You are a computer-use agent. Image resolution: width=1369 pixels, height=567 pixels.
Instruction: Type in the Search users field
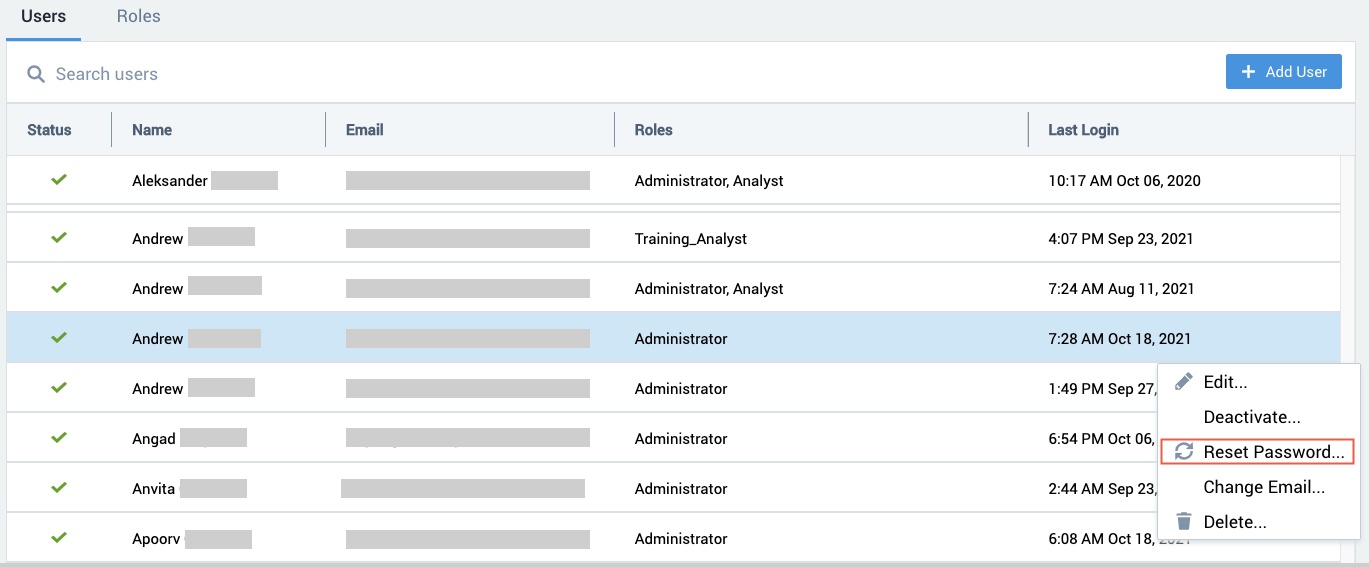coord(400,74)
